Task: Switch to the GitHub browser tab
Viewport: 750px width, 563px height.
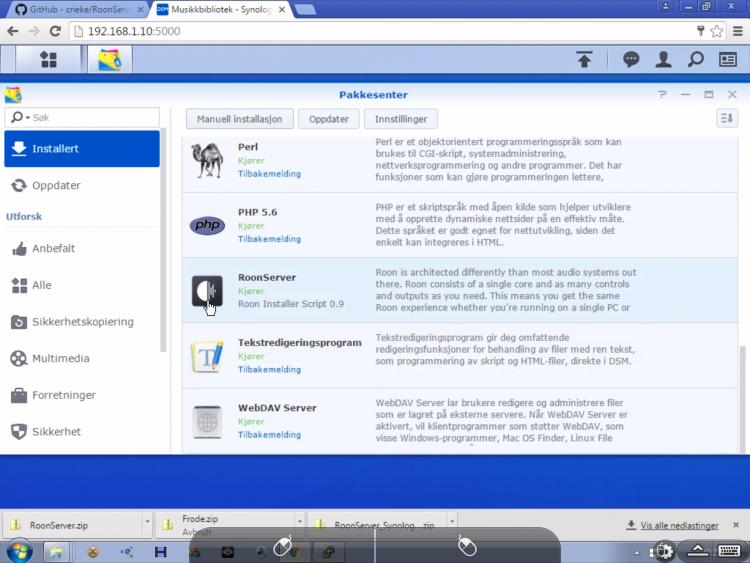Action: (x=79, y=10)
